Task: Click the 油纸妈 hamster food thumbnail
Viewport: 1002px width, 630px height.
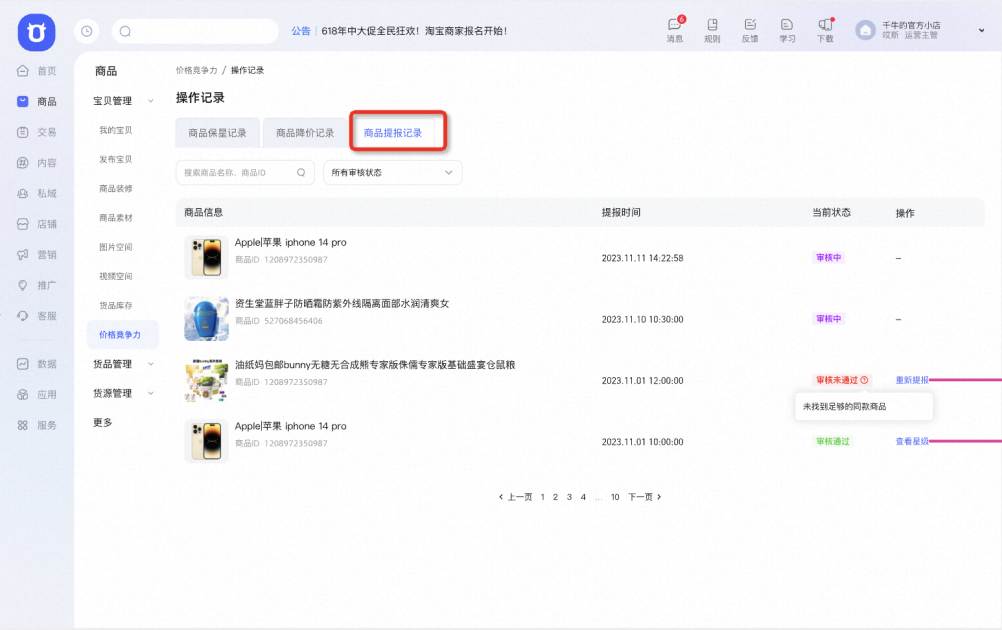Action: (206, 380)
